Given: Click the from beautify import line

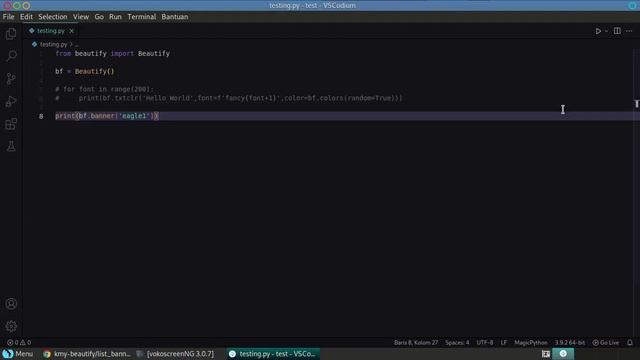Looking at the screenshot, I should tap(112, 53).
